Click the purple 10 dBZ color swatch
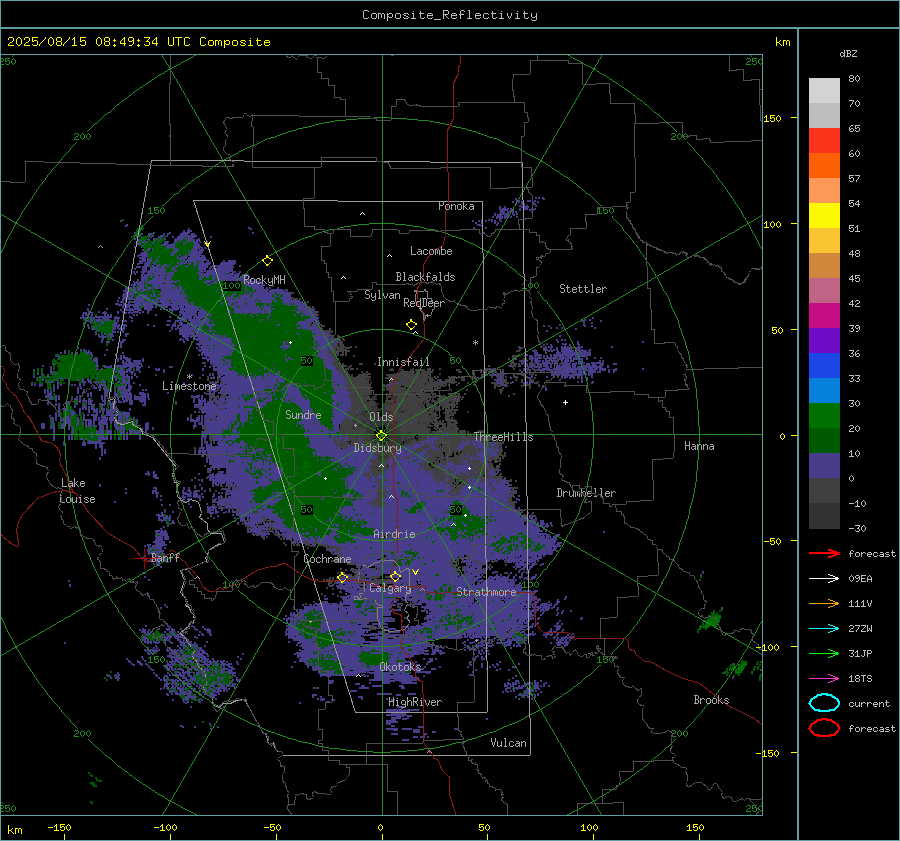The width and height of the screenshot is (900, 841). coord(824,466)
